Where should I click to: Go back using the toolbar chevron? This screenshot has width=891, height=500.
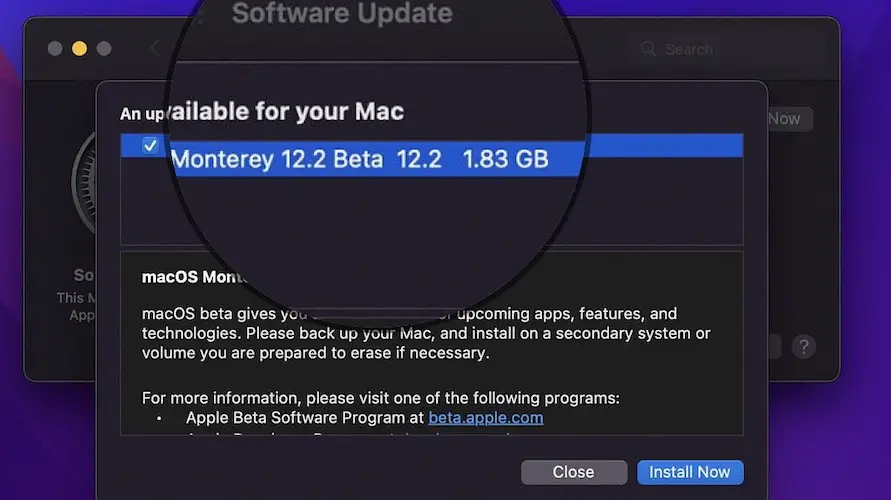154,48
